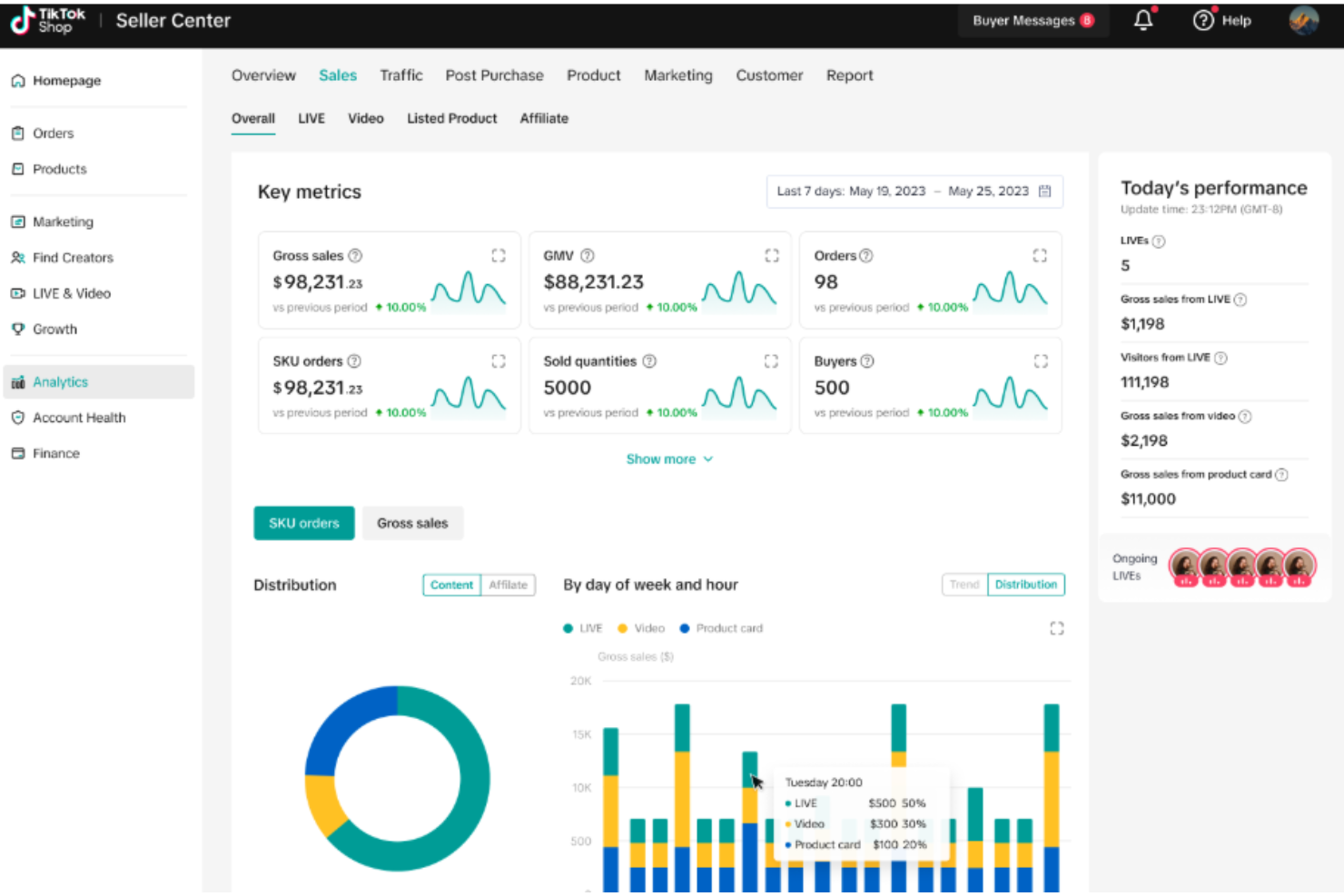
Task: Expand the by-day-of-week chart to fullscreen
Action: (1055, 627)
